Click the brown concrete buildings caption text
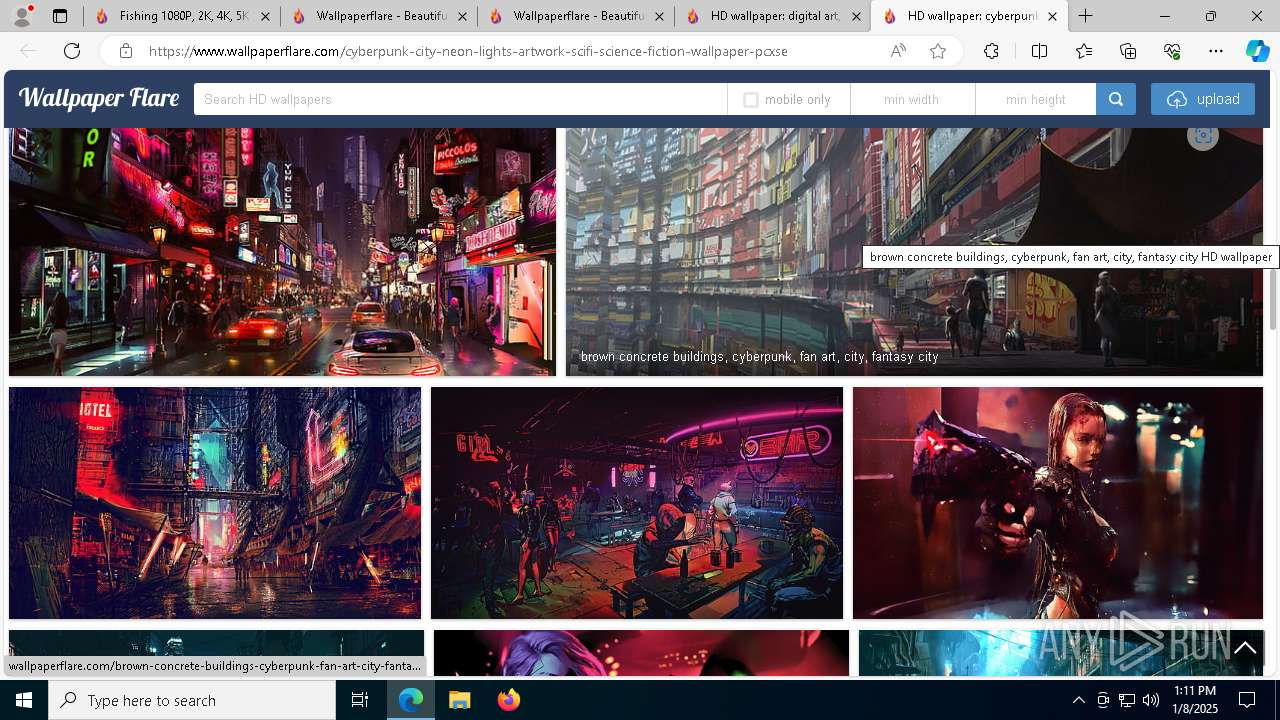Screen dimensions: 1280x720 [759, 357]
